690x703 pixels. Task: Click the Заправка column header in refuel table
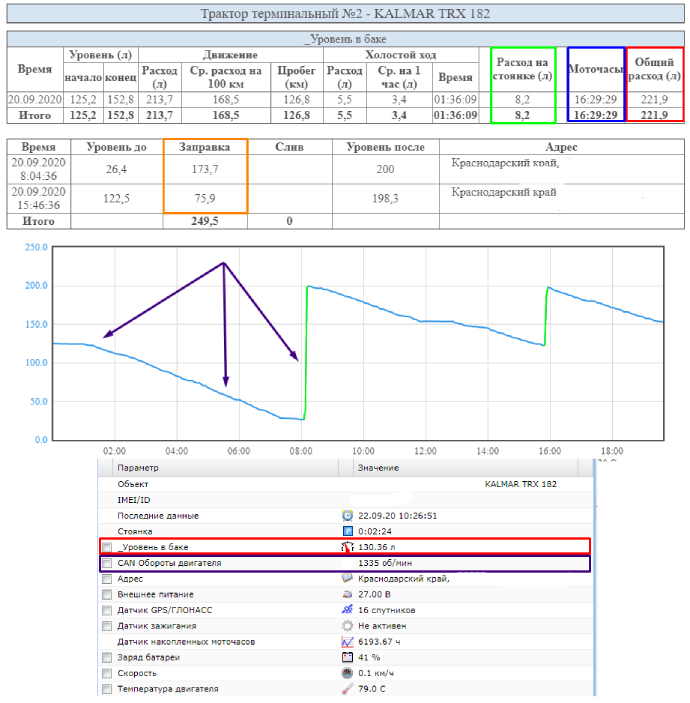[x=204, y=147]
